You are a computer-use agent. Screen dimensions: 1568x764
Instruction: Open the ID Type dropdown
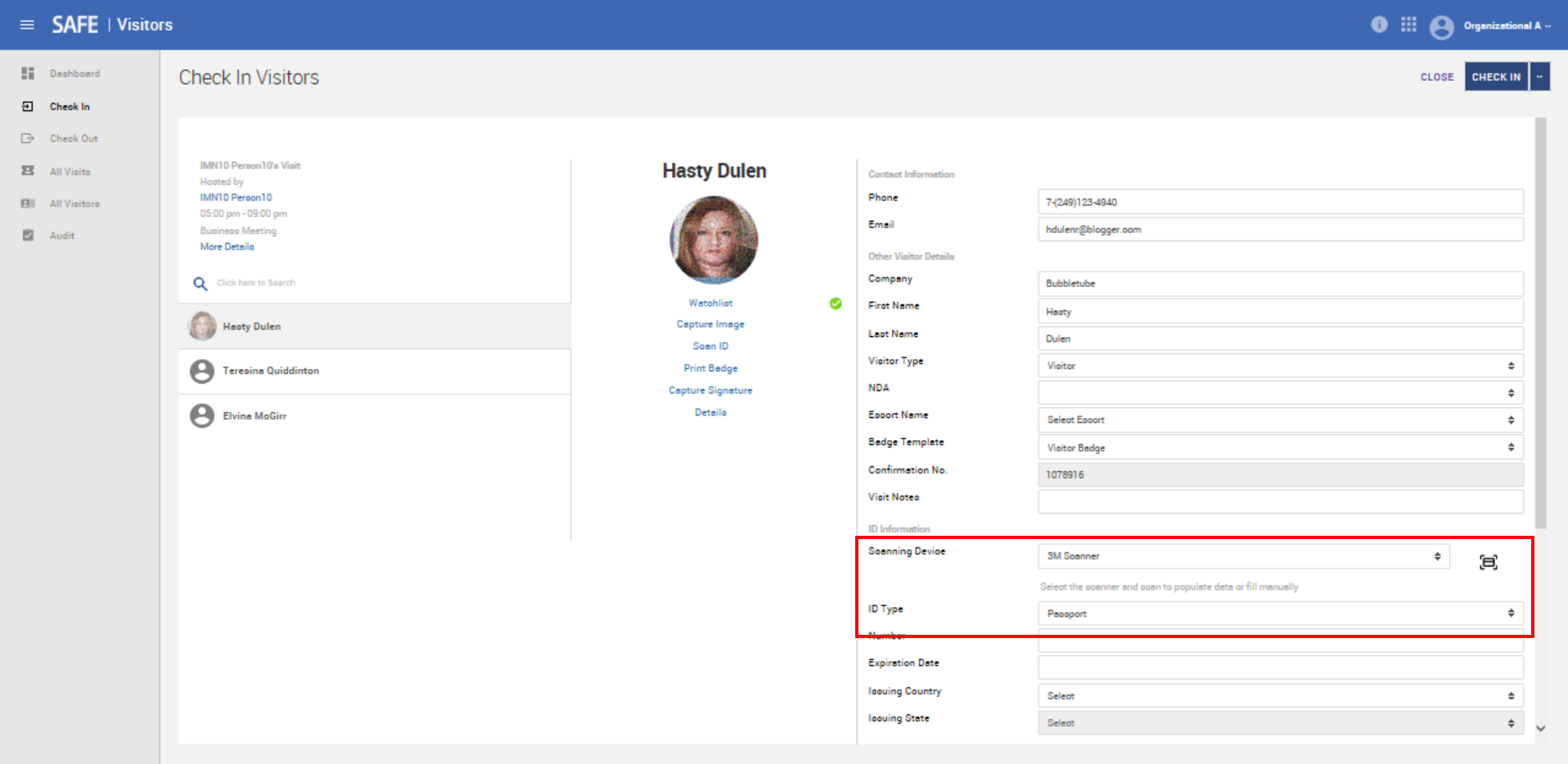tap(1281, 613)
